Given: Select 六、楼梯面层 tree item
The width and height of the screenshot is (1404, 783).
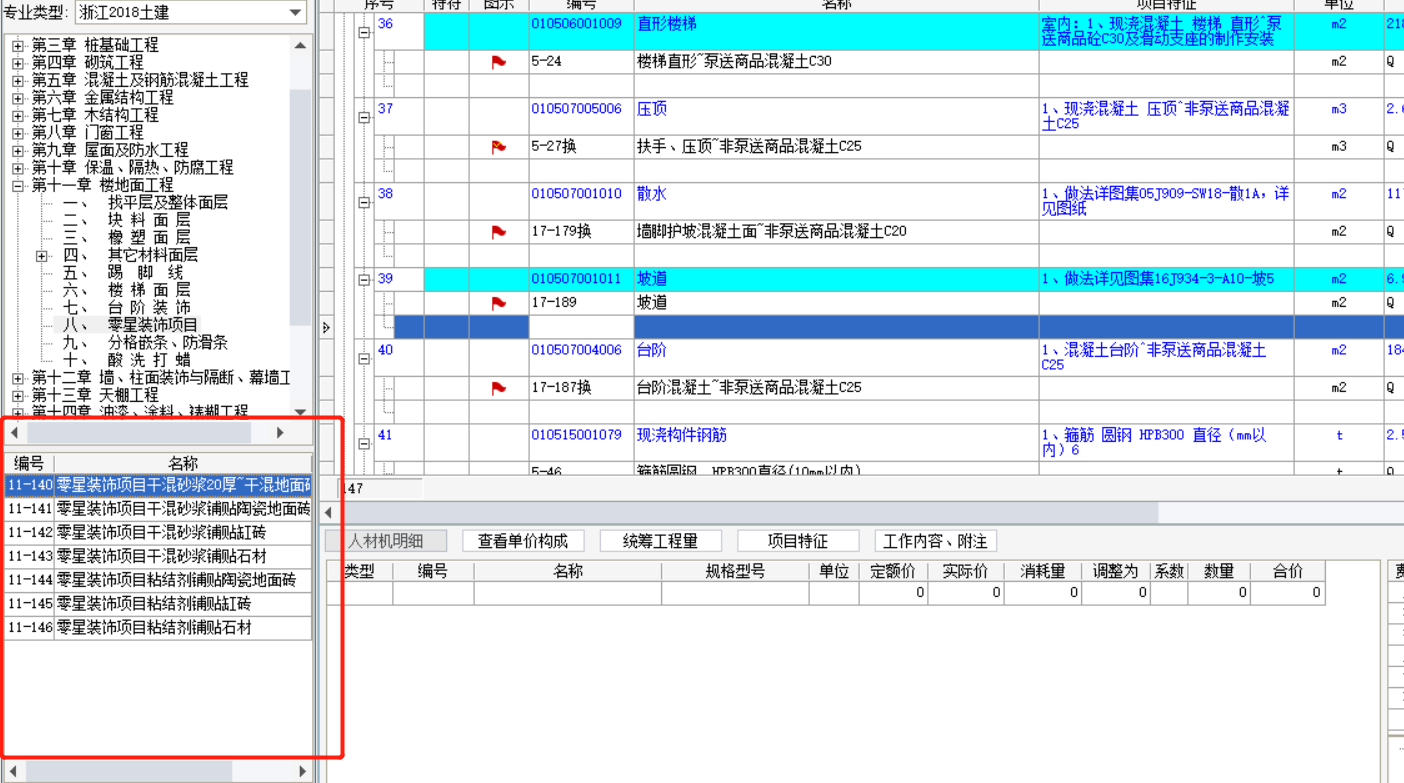Looking at the screenshot, I should coord(126,290).
